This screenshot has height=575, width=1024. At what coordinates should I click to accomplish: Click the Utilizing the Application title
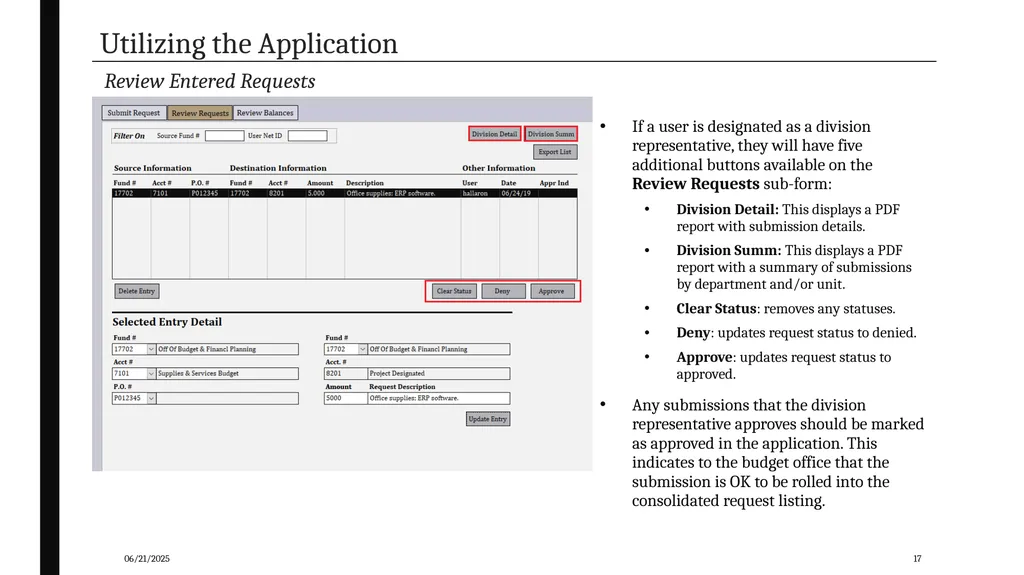(x=249, y=44)
